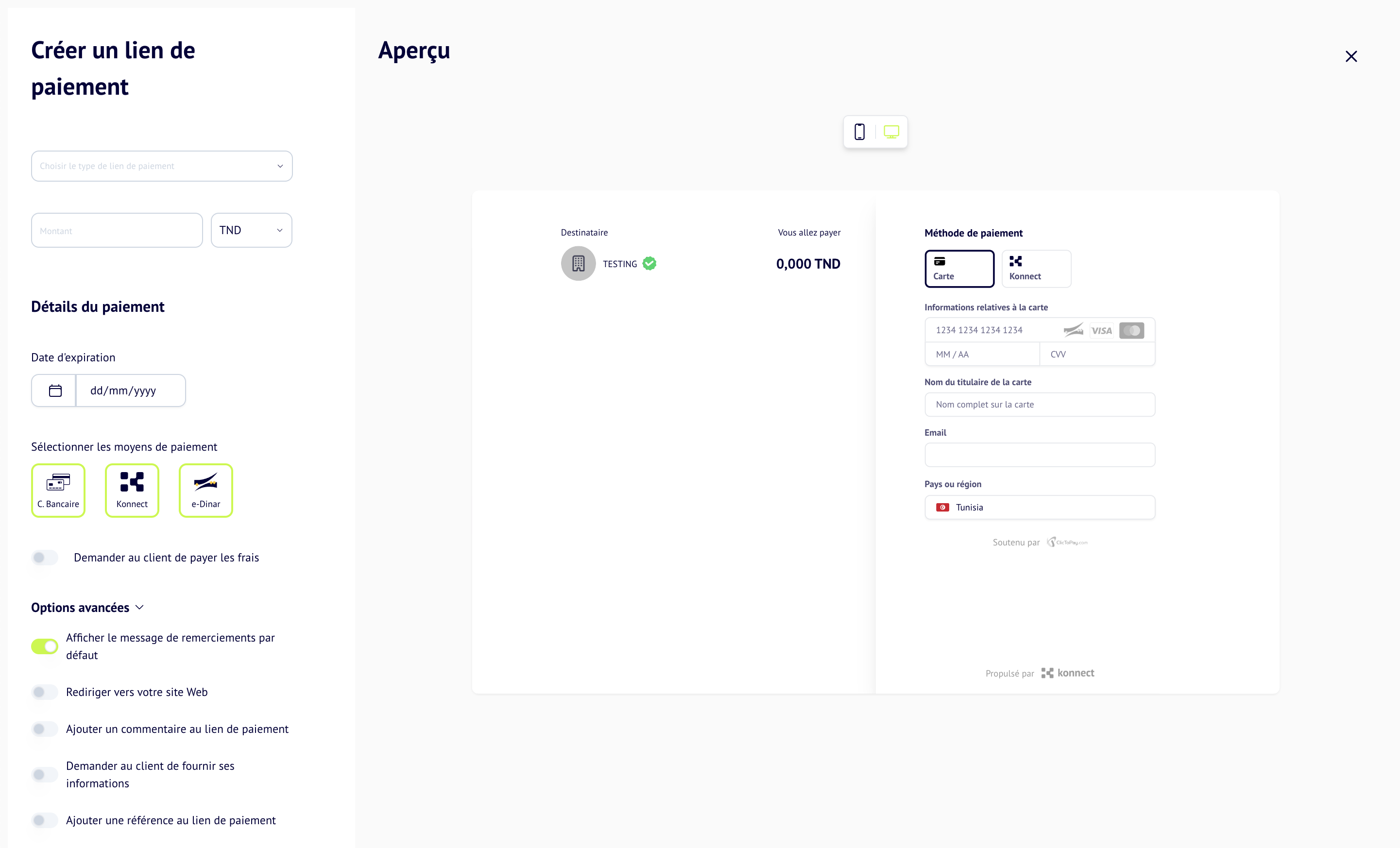The width and height of the screenshot is (1400, 848).
Task: Switch preview to mobile view
Action: coord(860,131)
